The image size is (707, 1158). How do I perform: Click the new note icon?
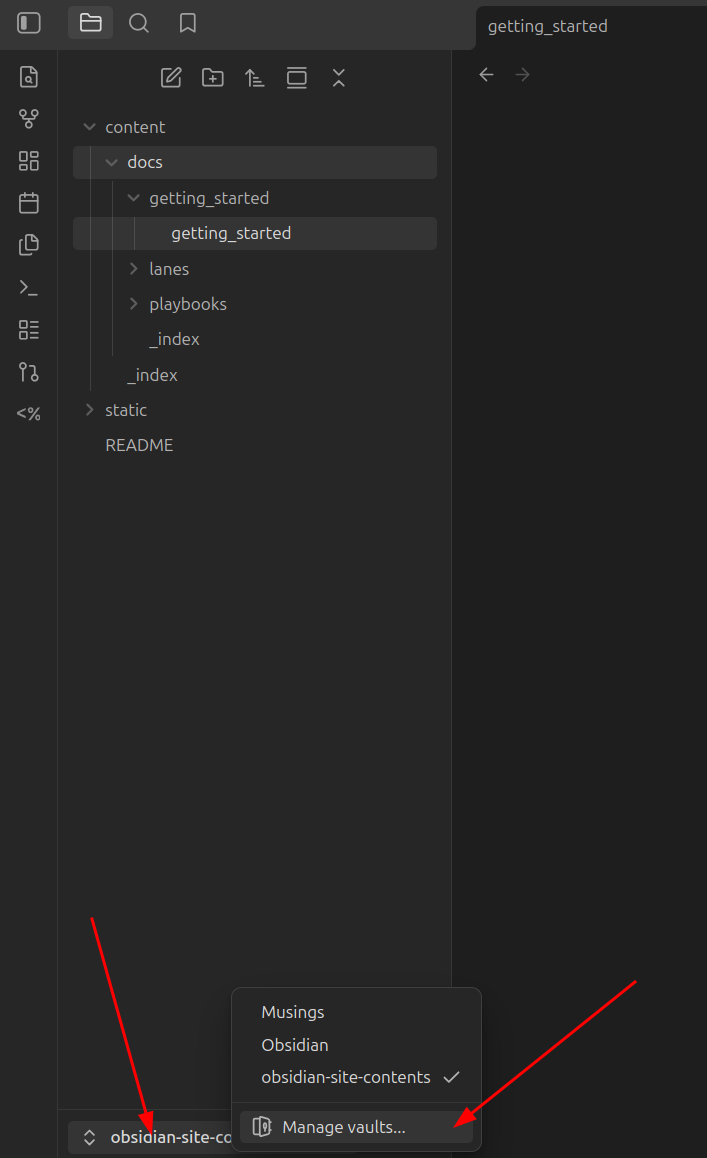click(171, 78)
